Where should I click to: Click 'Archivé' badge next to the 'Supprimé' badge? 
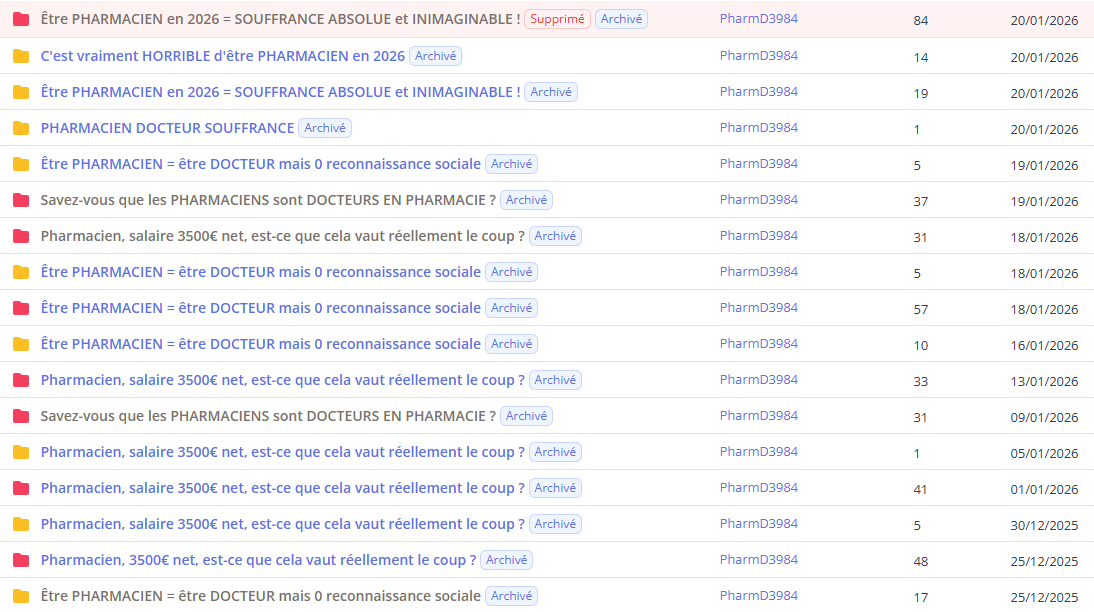pos(621,19)
